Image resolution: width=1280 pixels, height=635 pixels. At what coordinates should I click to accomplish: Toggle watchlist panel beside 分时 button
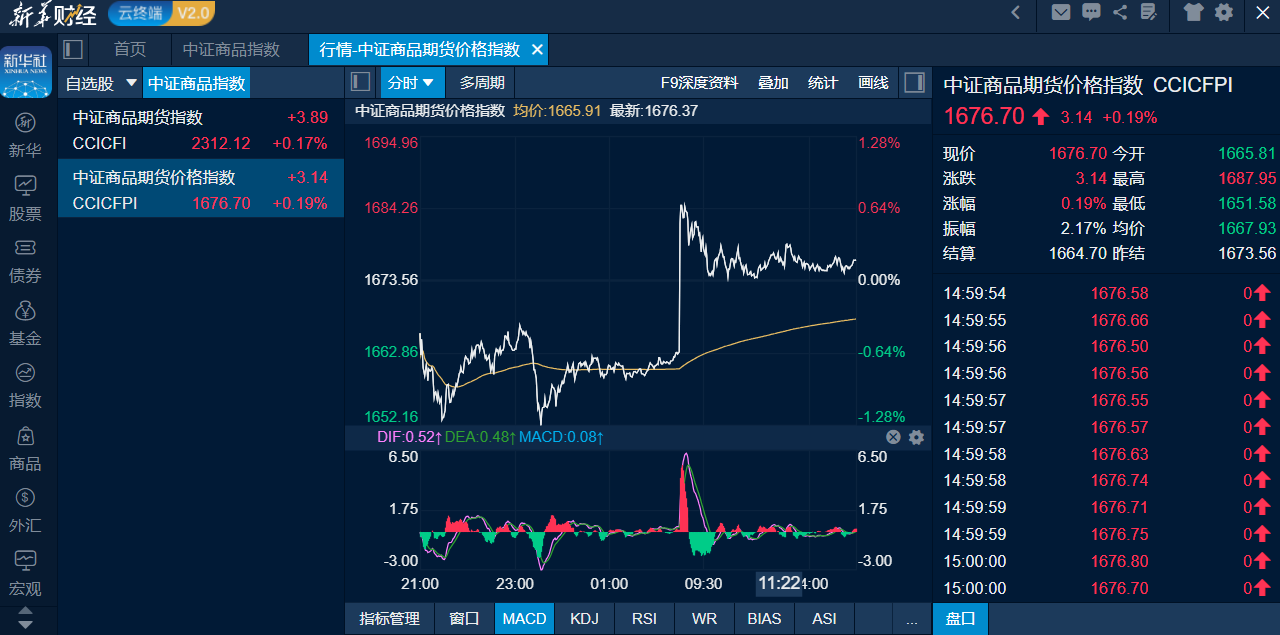(361, 82)
